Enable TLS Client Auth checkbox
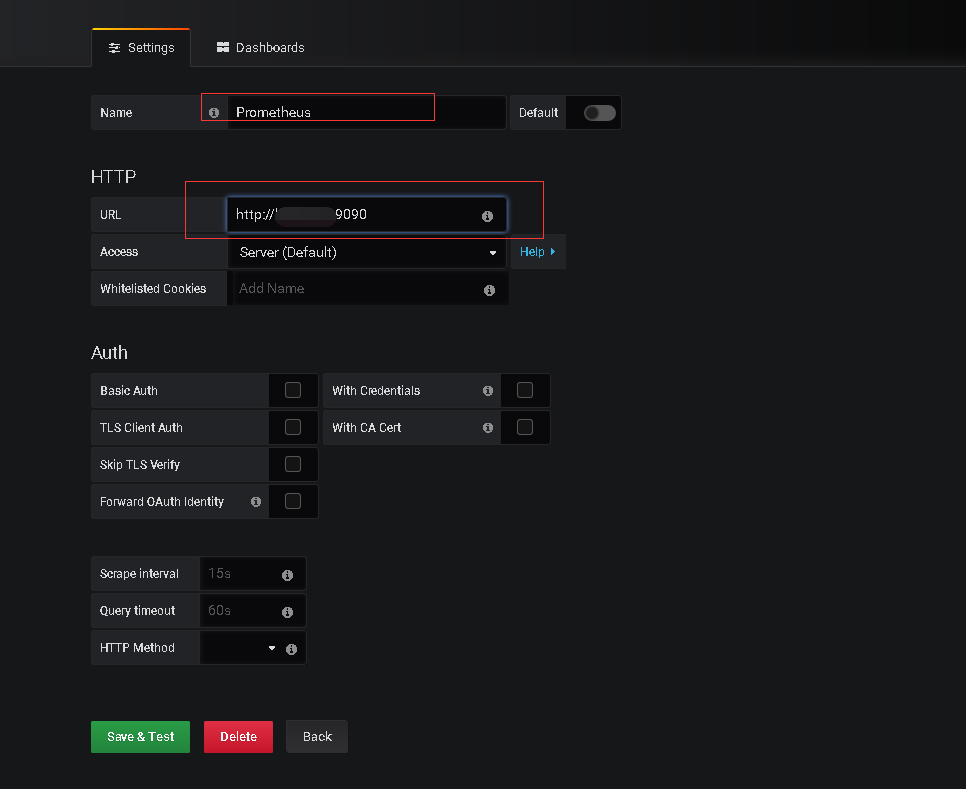The height and width of the screenshot is (789, 966). 293,427
